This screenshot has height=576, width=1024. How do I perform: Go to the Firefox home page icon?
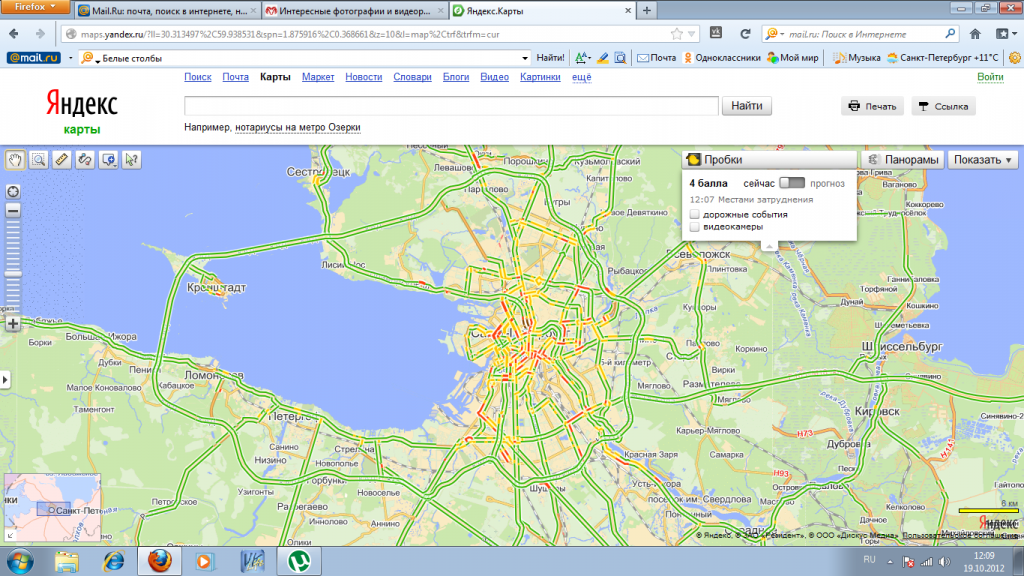975,34
